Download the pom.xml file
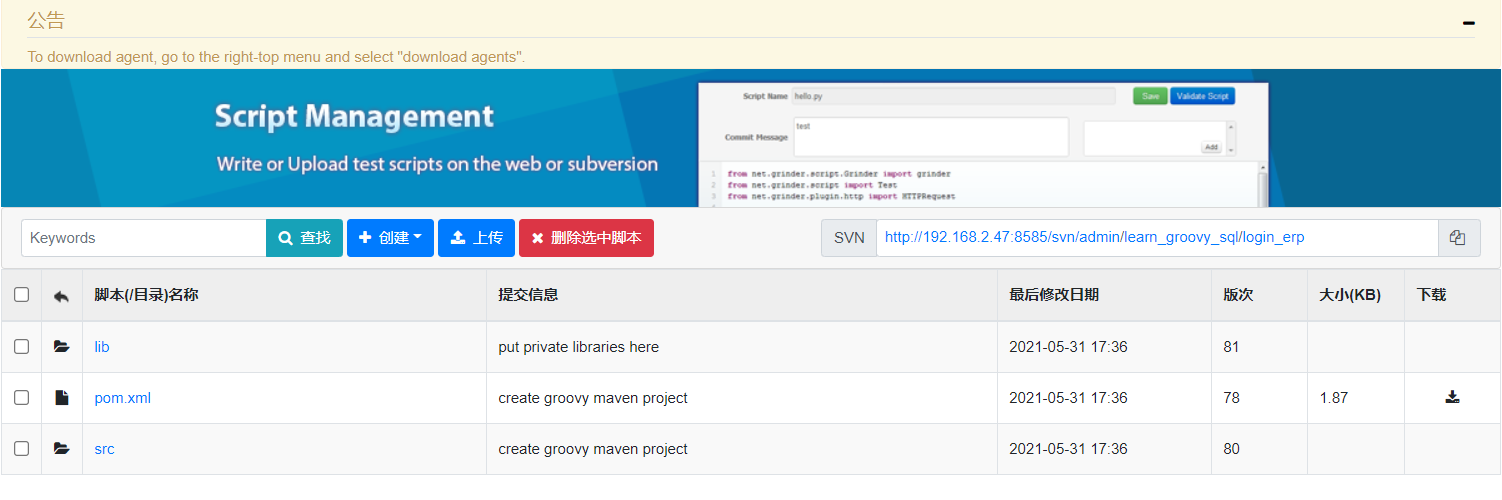Screen dimensions: 1502x500 tap(1452, 397)
